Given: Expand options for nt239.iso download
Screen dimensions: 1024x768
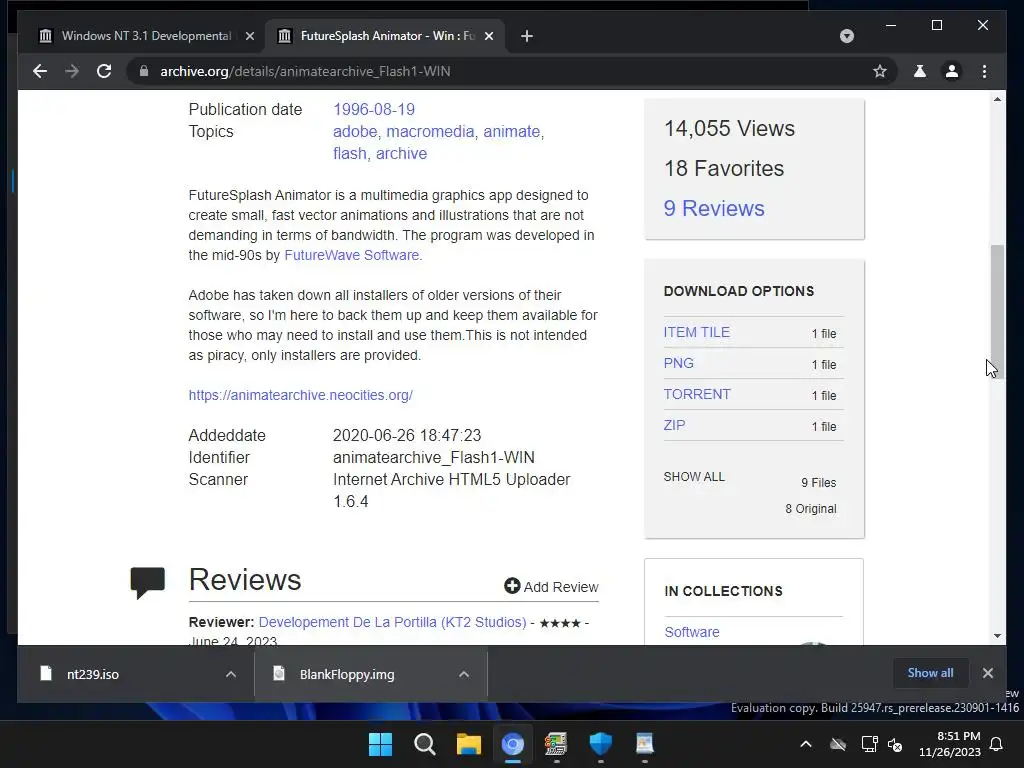Looking at the screenshot, I should tap(231, 674).
